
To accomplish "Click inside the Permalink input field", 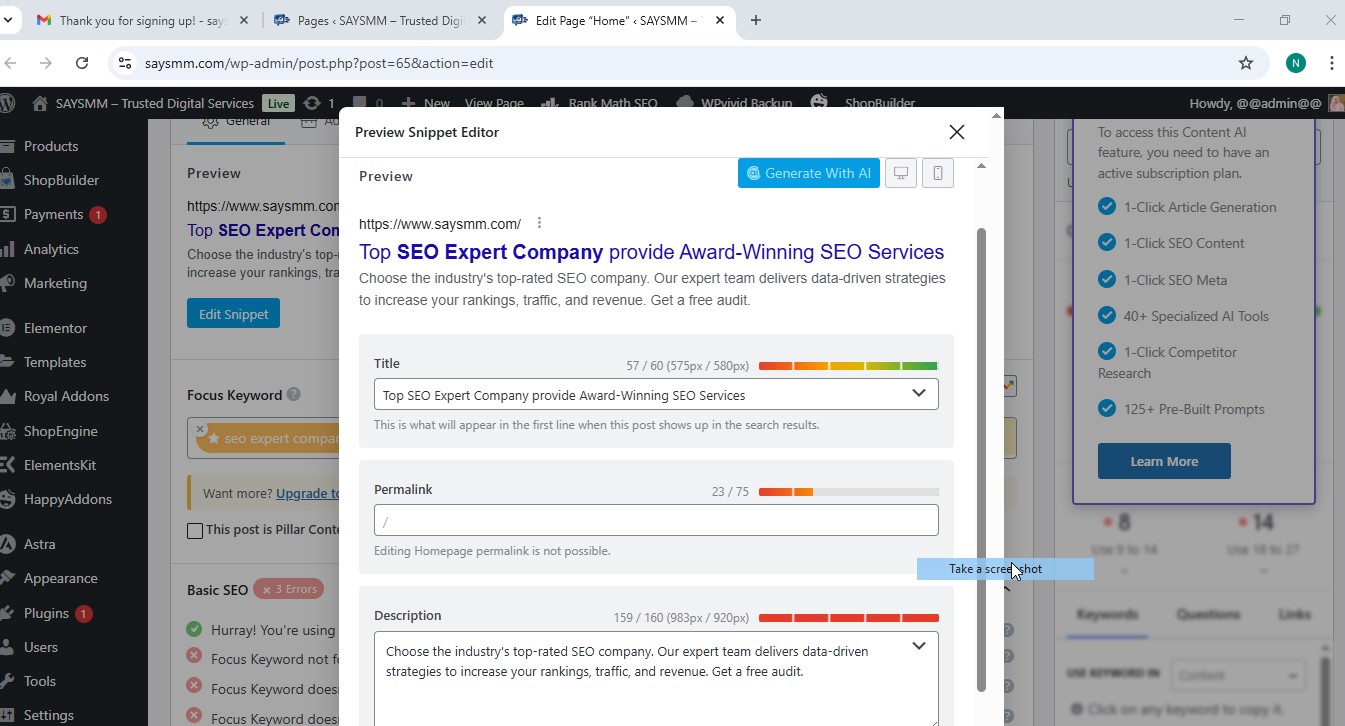I will point(656,520).
